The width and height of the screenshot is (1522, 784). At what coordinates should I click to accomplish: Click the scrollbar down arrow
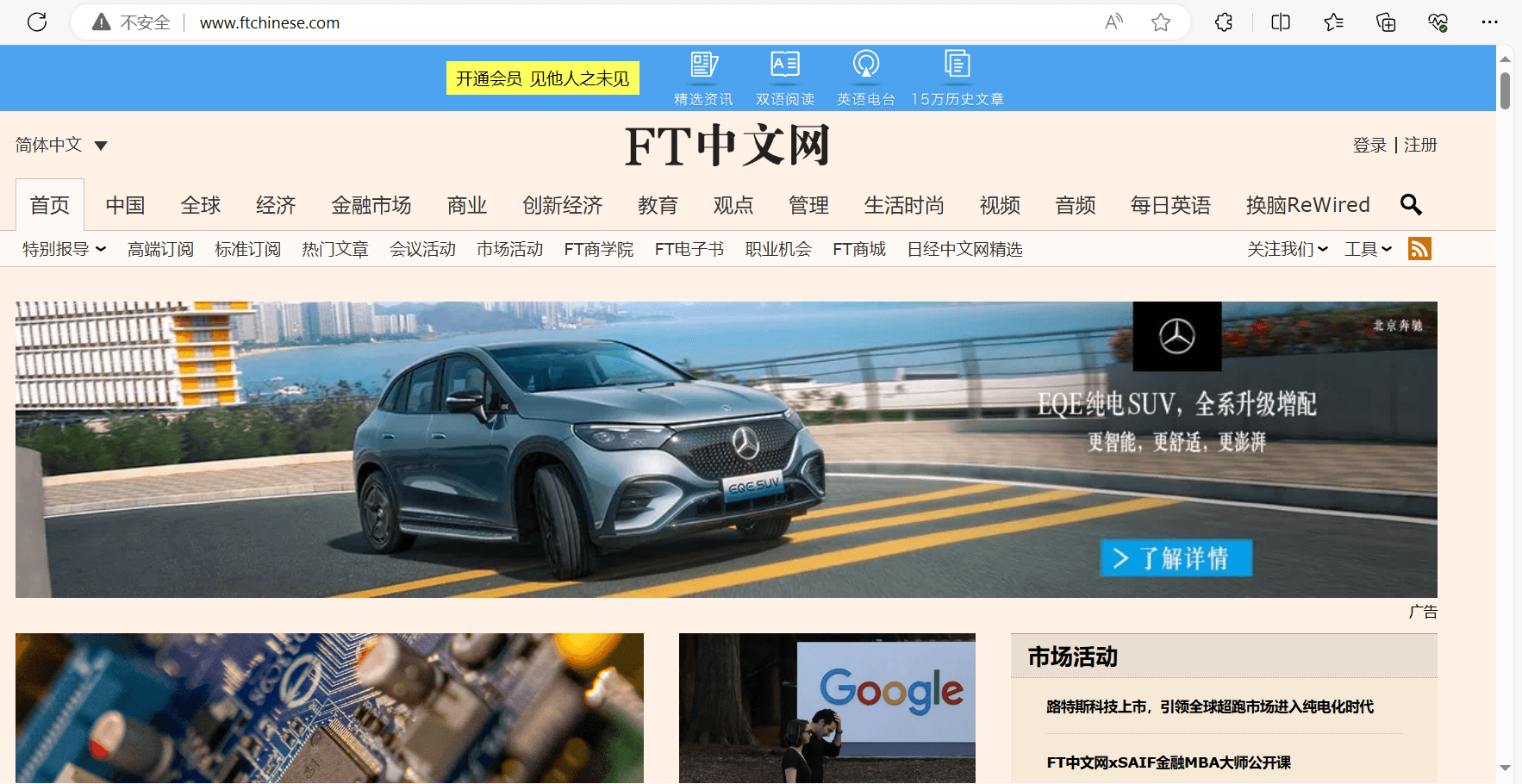[1505, 768]
